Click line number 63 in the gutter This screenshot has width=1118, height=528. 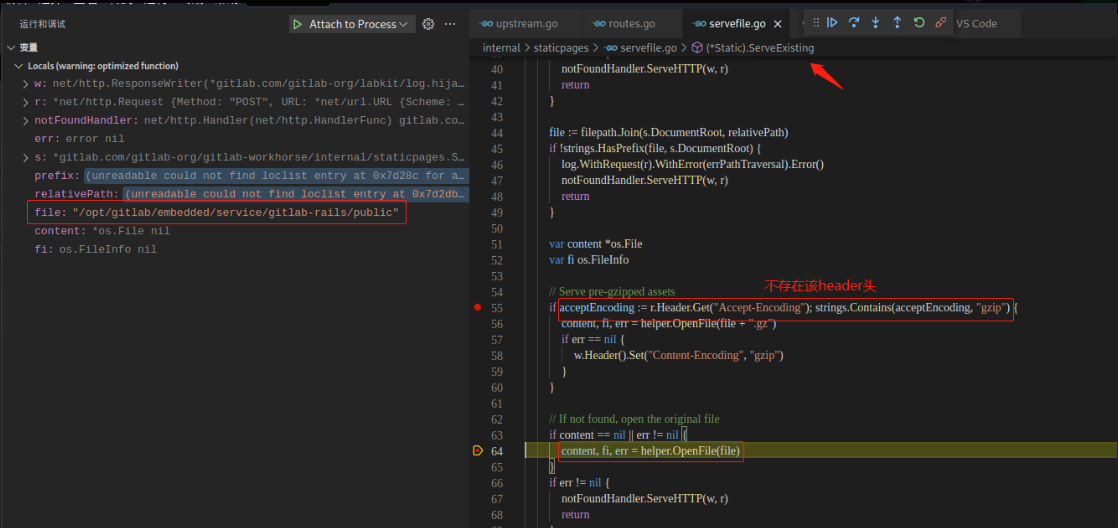click(497, 435)
